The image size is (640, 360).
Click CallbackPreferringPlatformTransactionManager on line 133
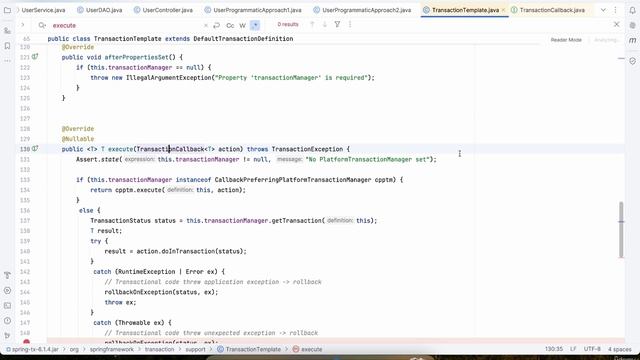[x=293, y=180]
